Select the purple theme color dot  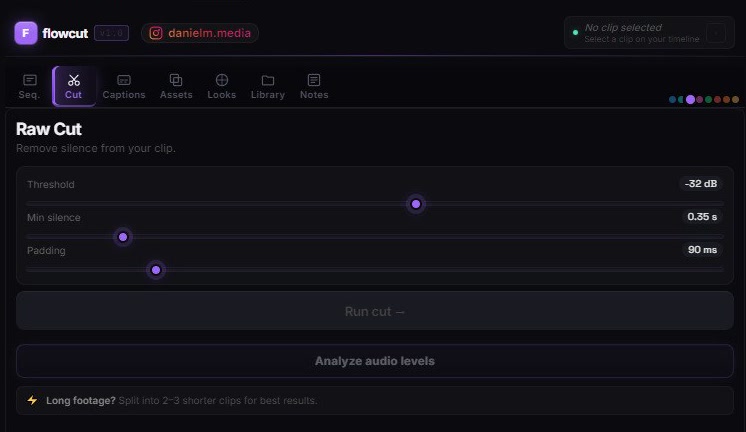(x=690, y=99)
